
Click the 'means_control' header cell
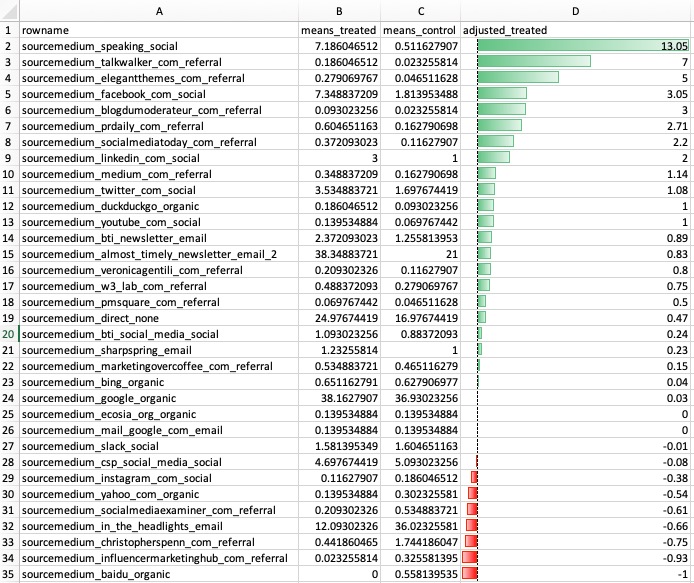(x=420, y=30)
